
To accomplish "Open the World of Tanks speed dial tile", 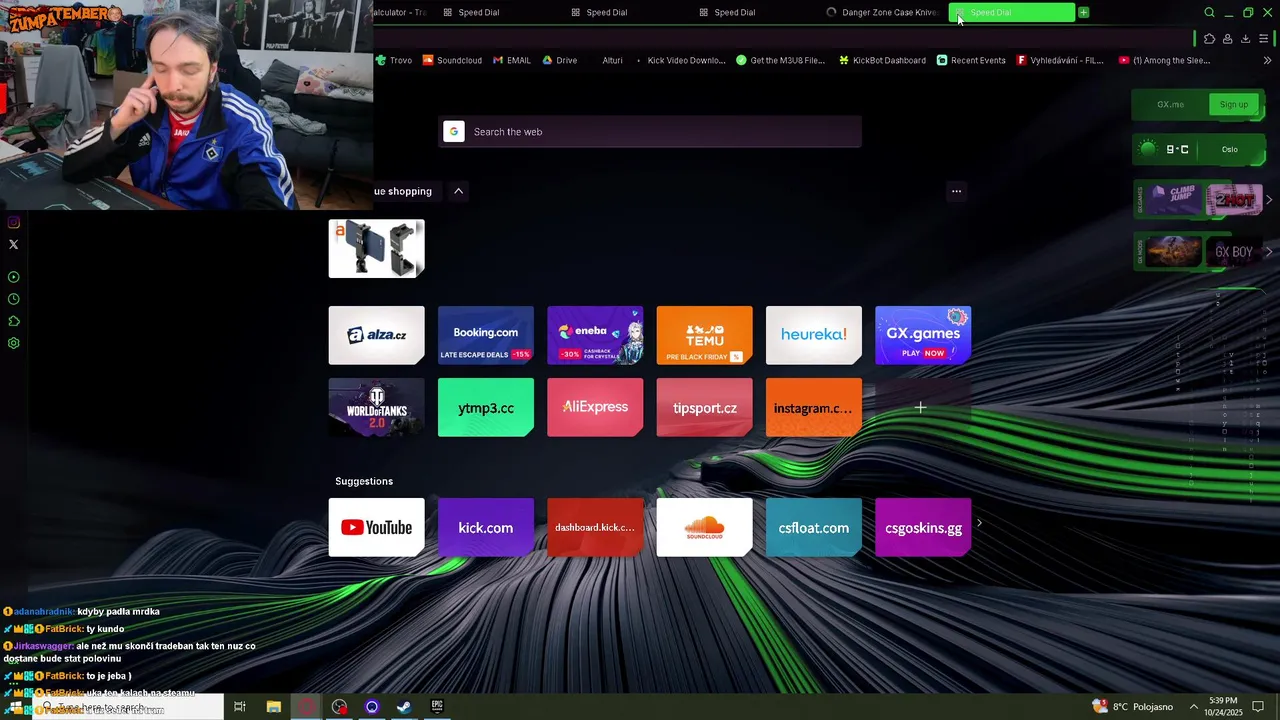I will coord(376,407).
